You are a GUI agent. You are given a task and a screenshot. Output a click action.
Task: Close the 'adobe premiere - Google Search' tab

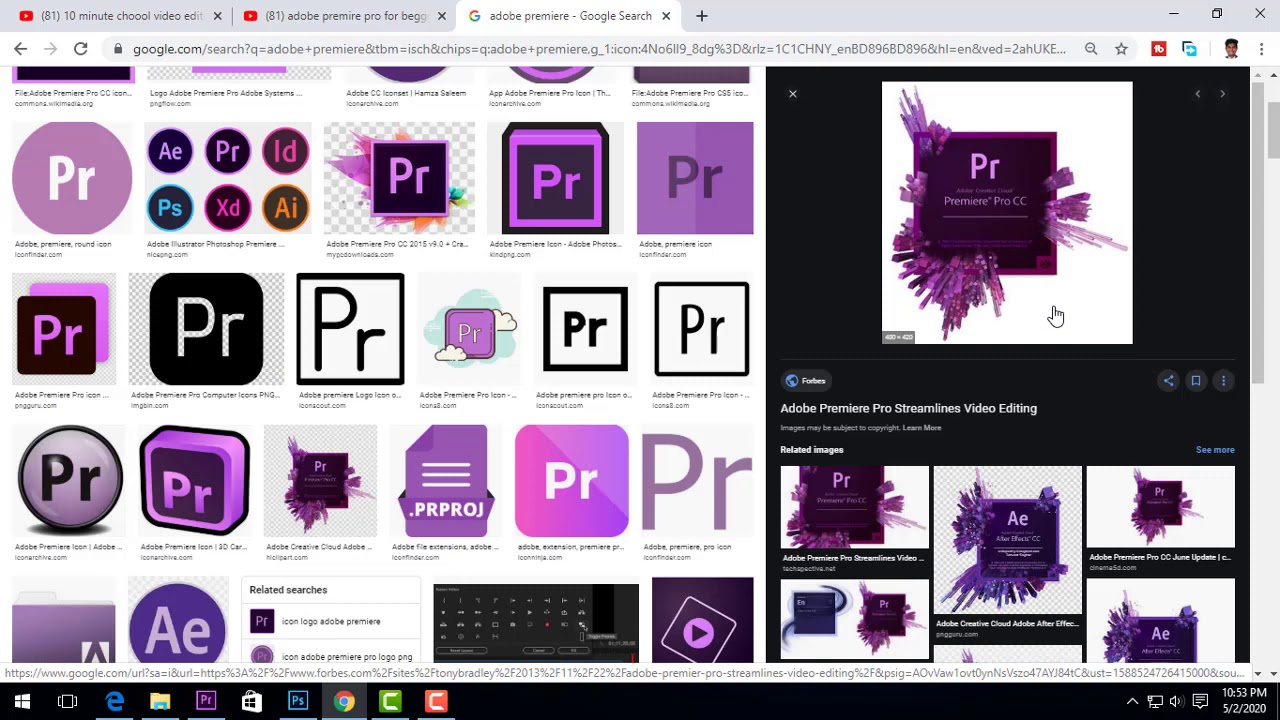[x=667, y=16]
